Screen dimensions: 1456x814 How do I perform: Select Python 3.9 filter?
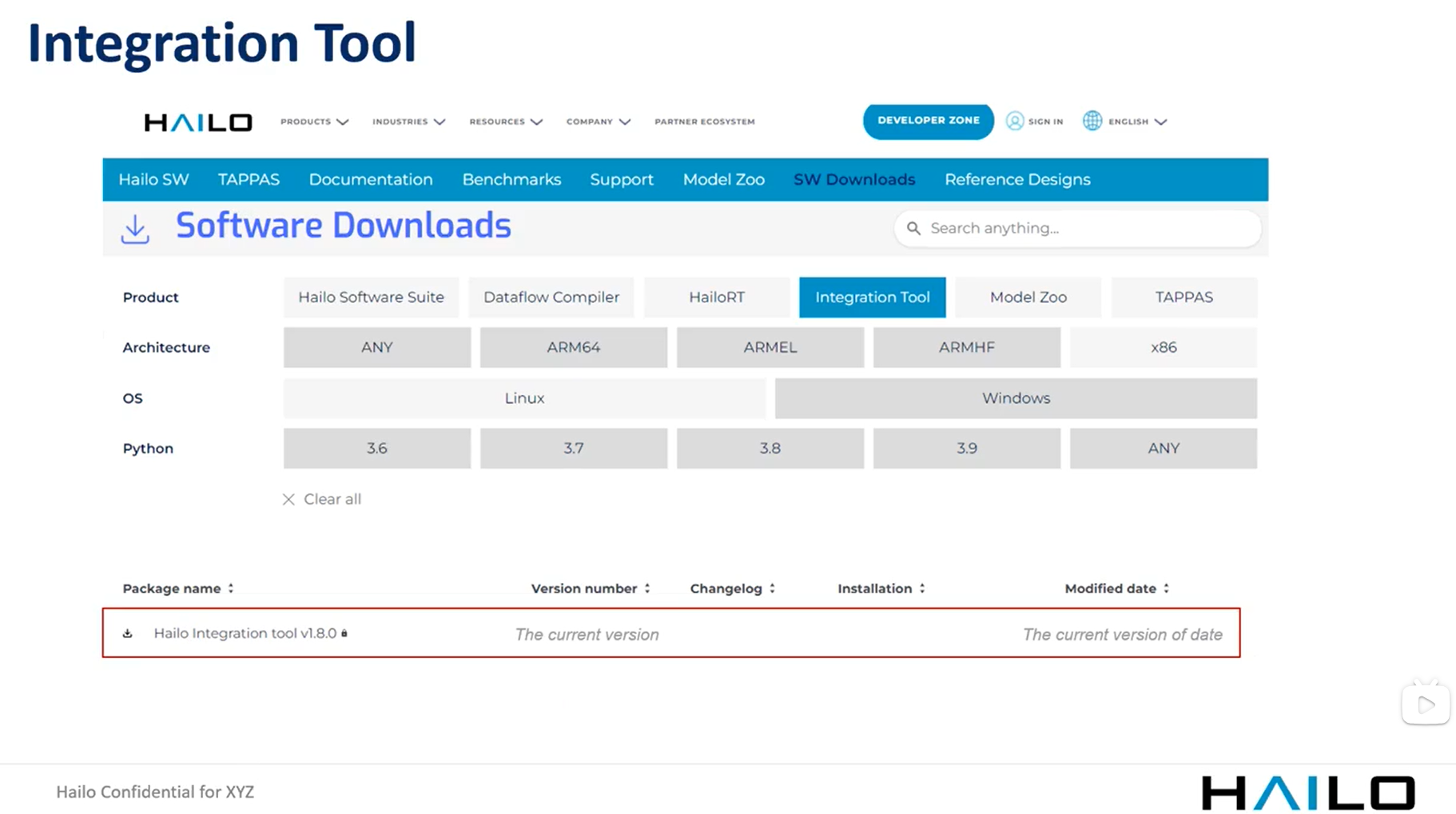click(967, 449)
